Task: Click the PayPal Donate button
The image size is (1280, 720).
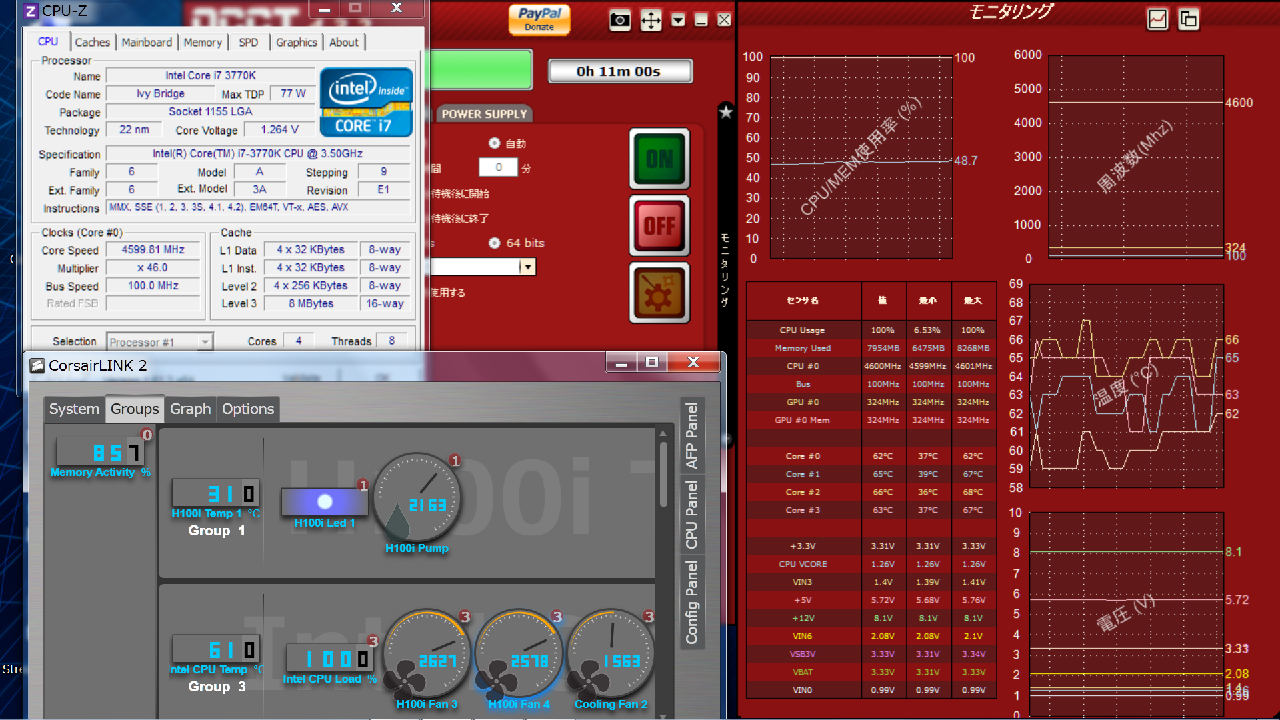Action: [x=540, y=20]
